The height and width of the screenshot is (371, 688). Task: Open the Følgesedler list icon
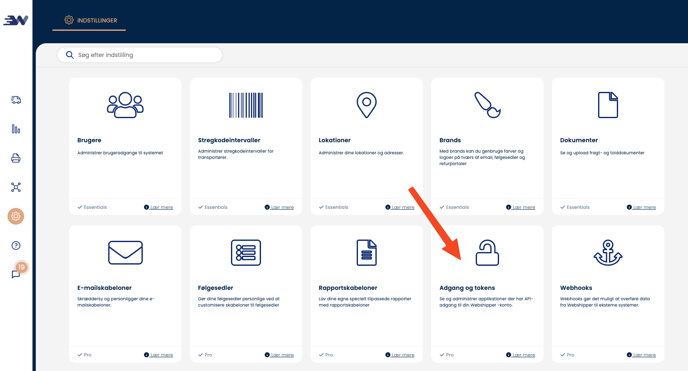[x=246, y=253]
